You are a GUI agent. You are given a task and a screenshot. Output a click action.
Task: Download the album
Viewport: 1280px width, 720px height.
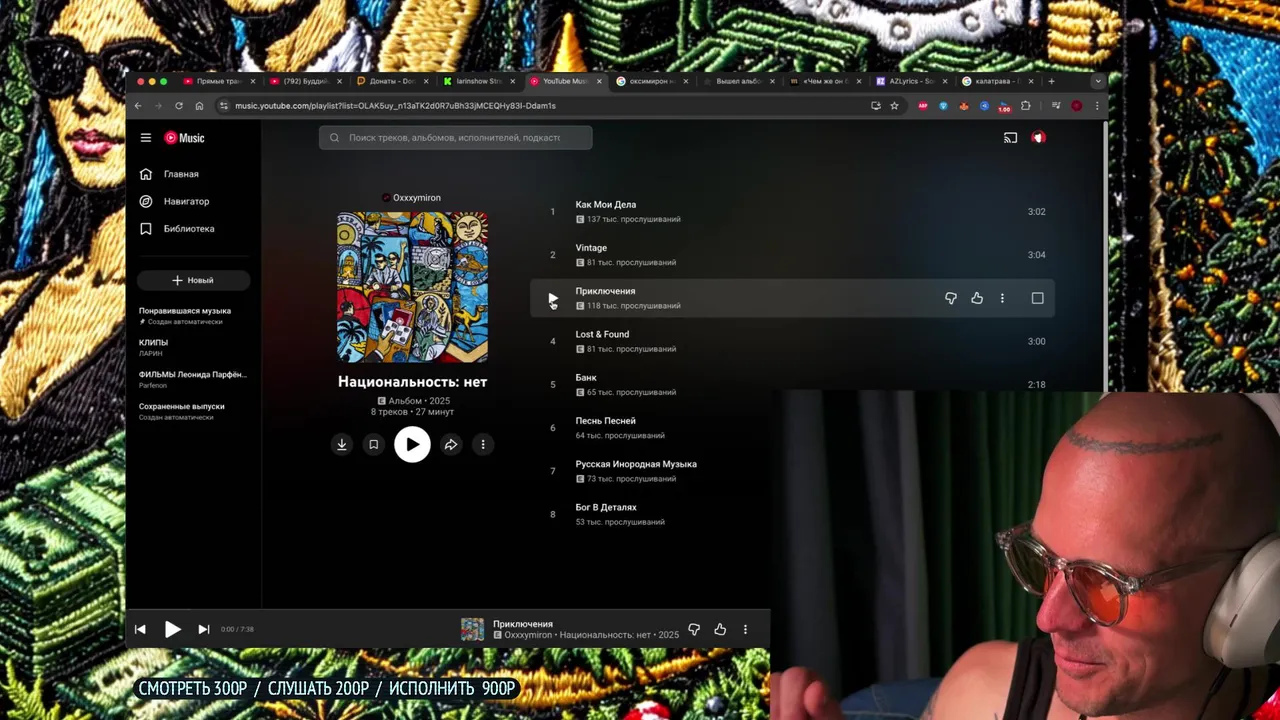342,445
